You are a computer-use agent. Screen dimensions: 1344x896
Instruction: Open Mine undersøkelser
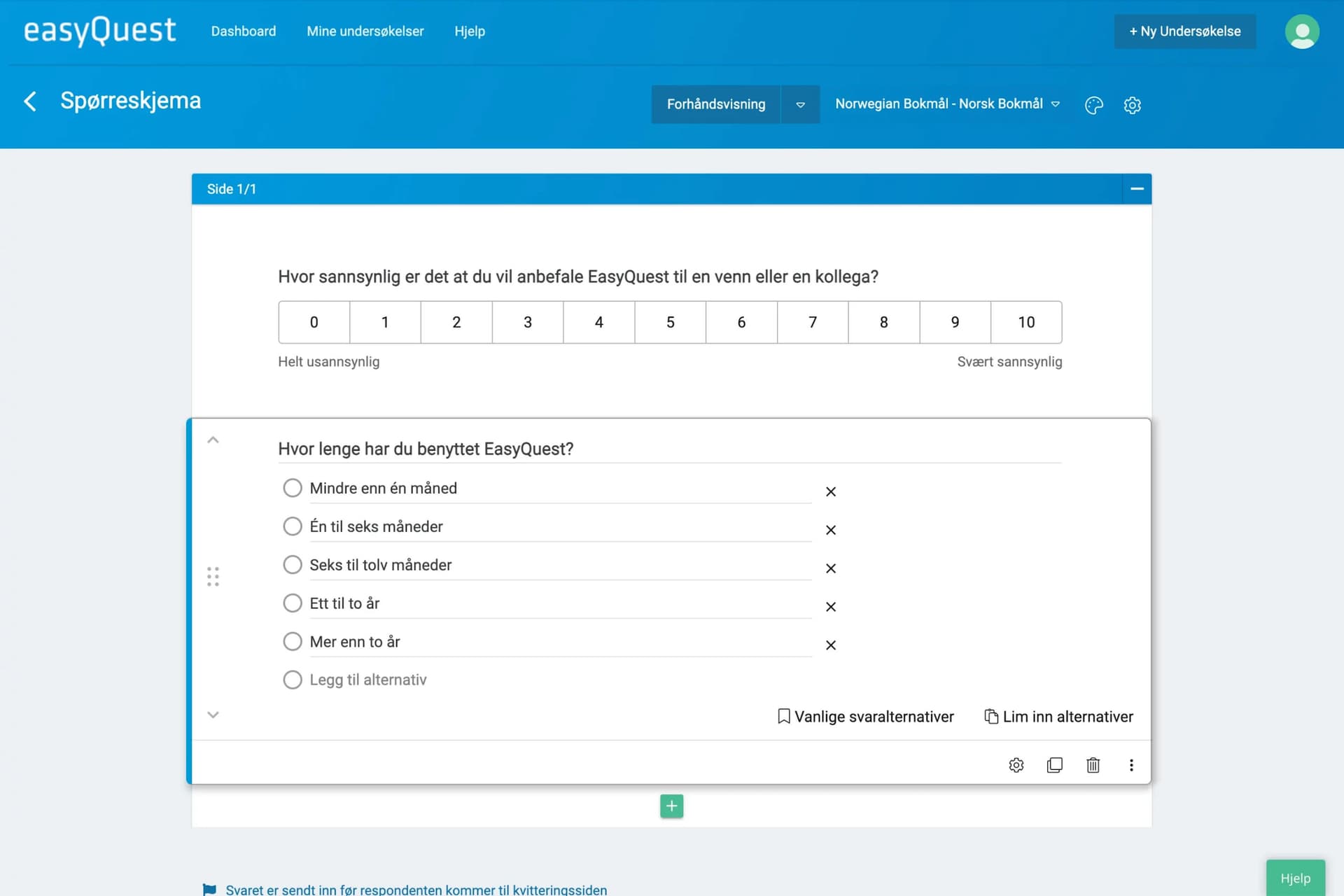click(365, 31)
